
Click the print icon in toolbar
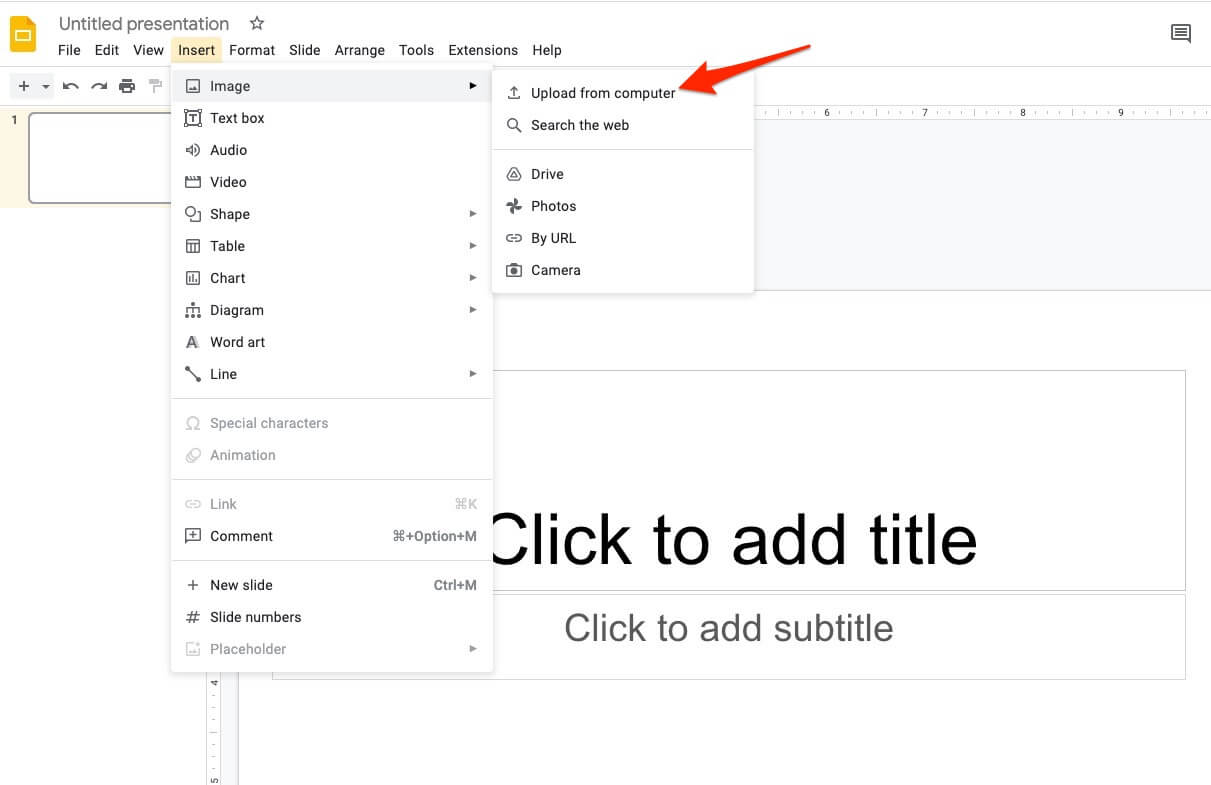coord(127,86)
